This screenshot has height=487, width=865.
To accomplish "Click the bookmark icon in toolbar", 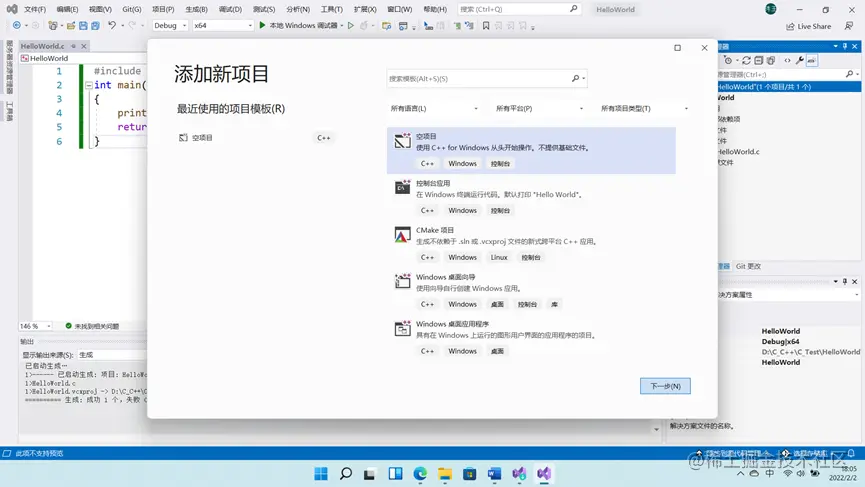I will (486, 25).
